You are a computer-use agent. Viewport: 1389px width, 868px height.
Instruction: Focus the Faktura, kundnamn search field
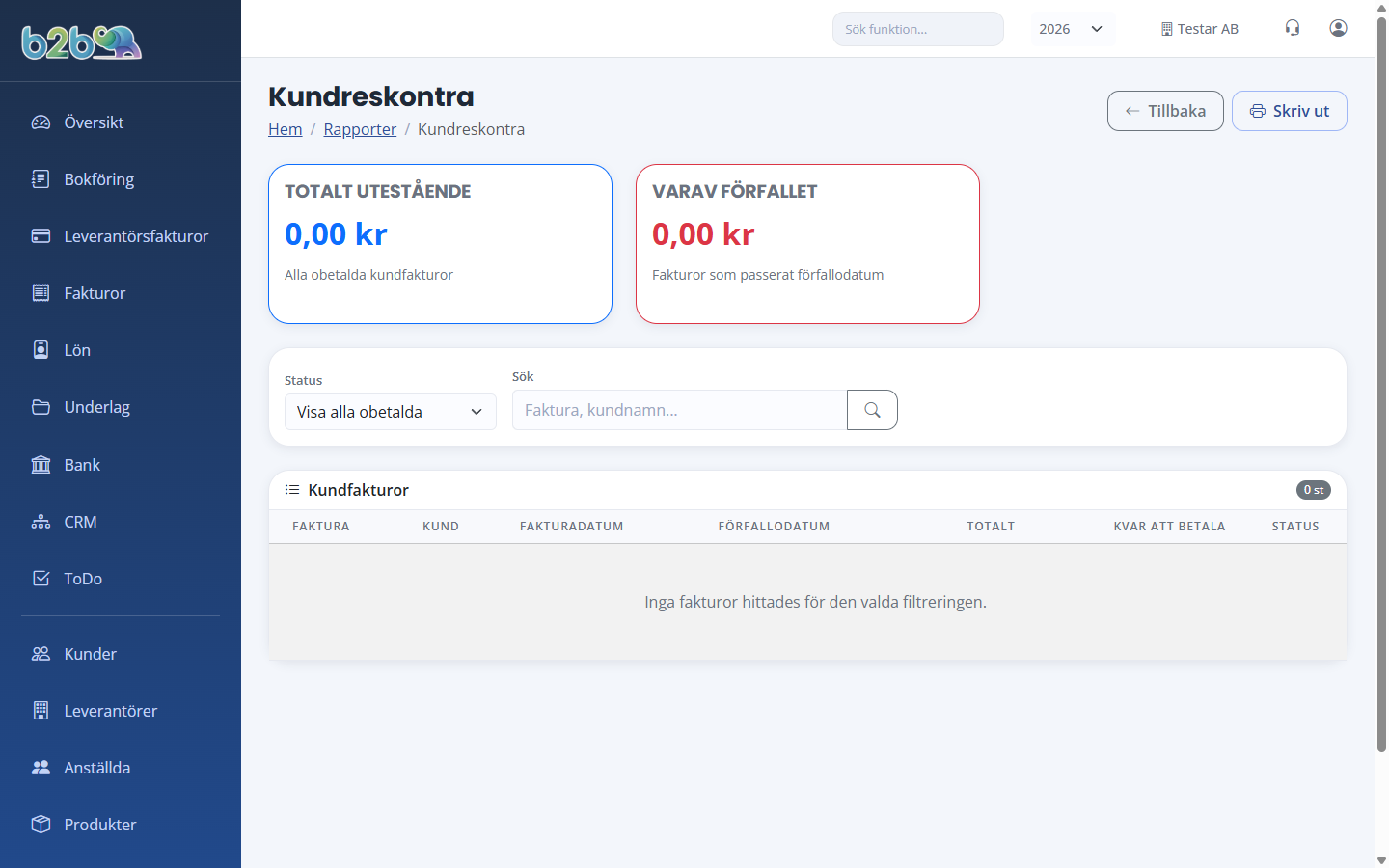coord(680,410)
